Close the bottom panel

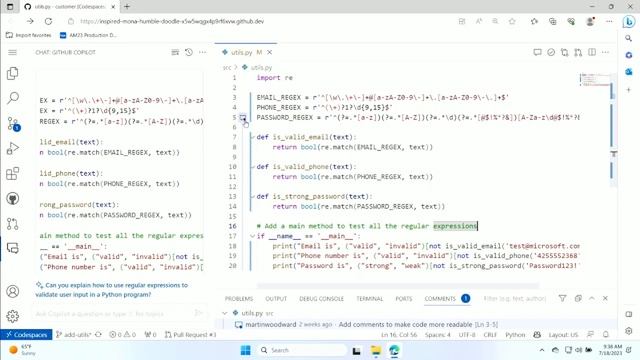(x=605, y=298)
